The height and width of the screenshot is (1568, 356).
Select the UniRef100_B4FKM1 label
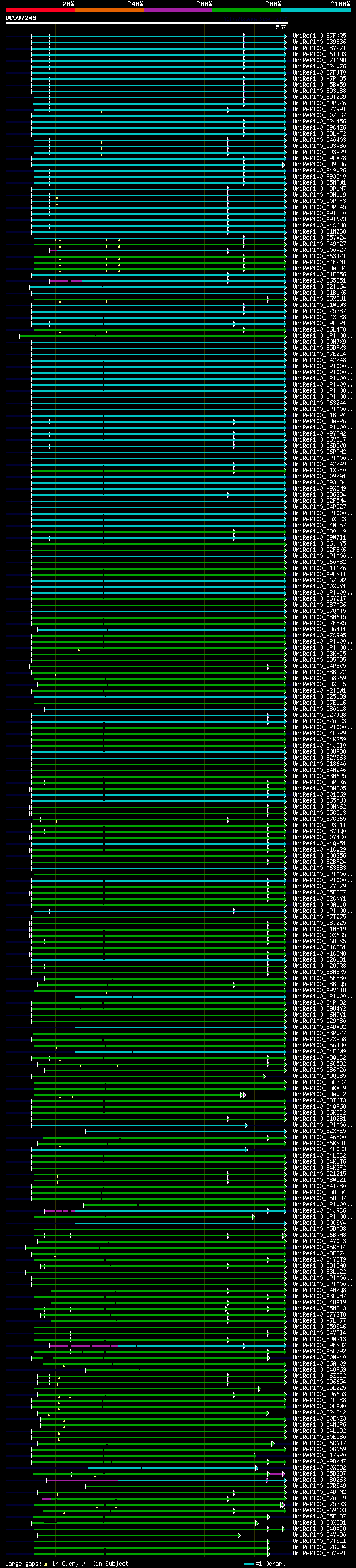[x=319, y=263]
